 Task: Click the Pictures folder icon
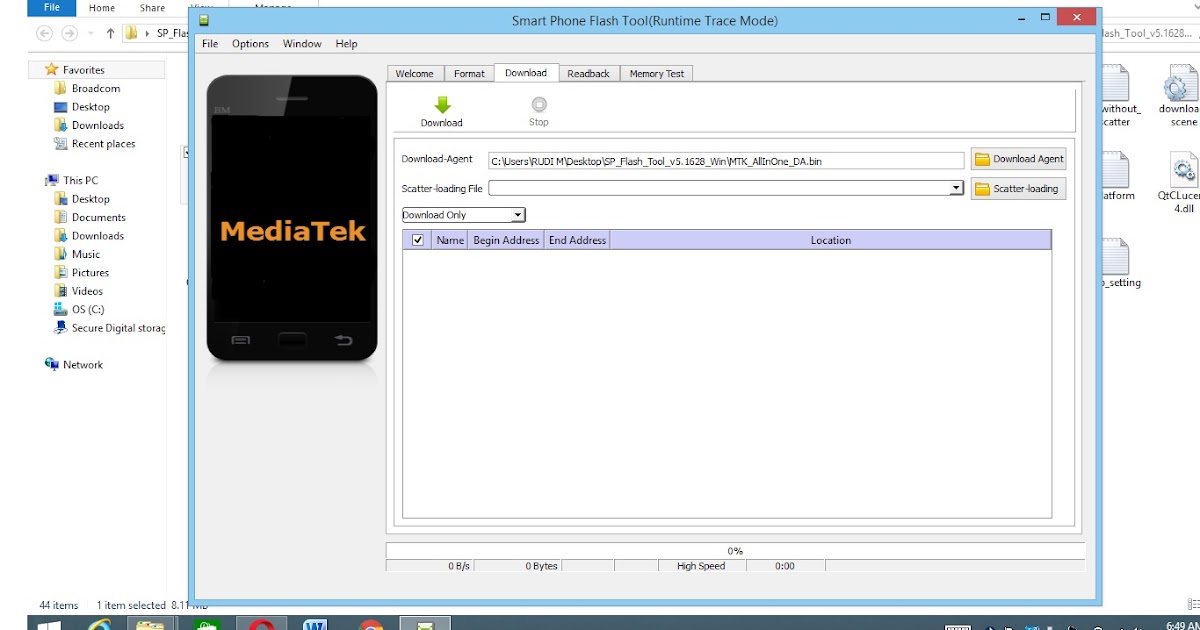point(62,272)
